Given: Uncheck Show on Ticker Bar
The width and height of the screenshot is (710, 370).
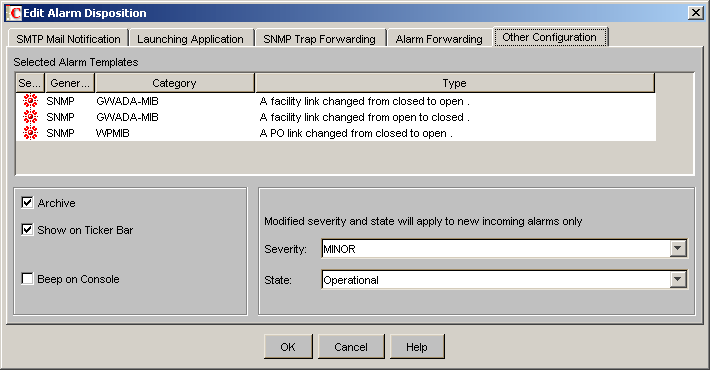Looking at the screenshot, I should point(27,230).
